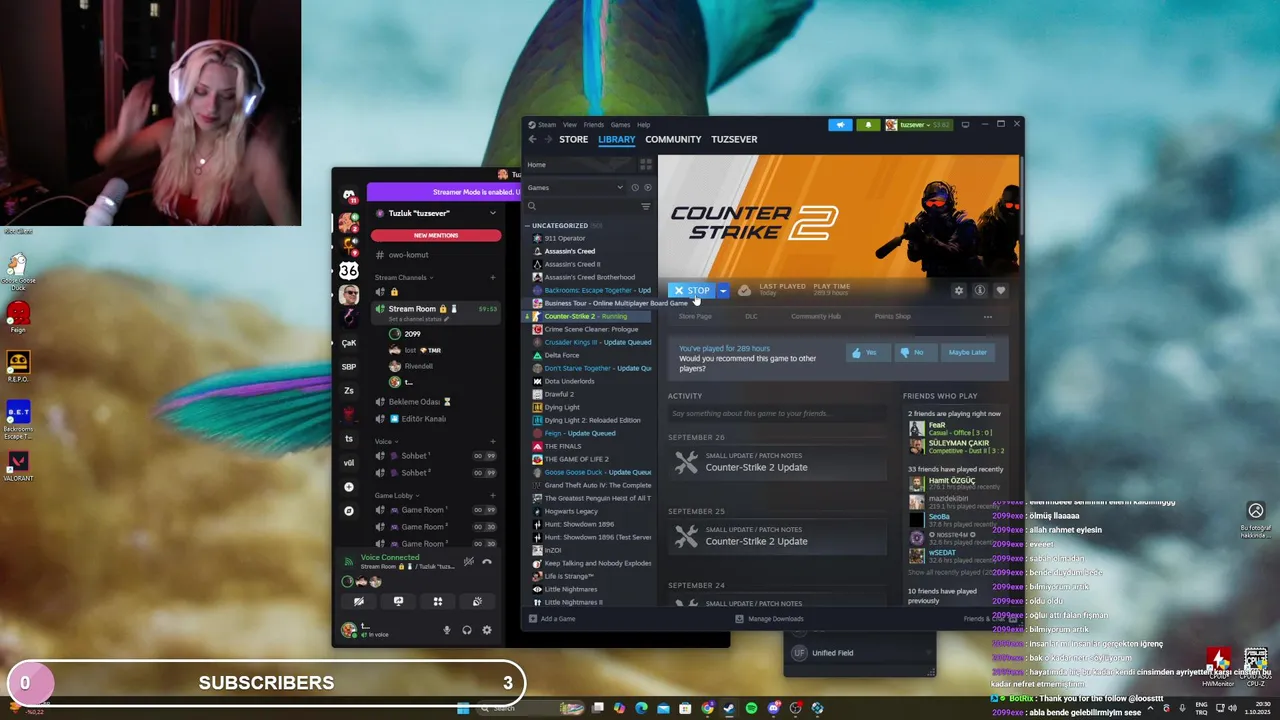
Task: Expand the Games filter dropdown
Action: coord(576,187)
